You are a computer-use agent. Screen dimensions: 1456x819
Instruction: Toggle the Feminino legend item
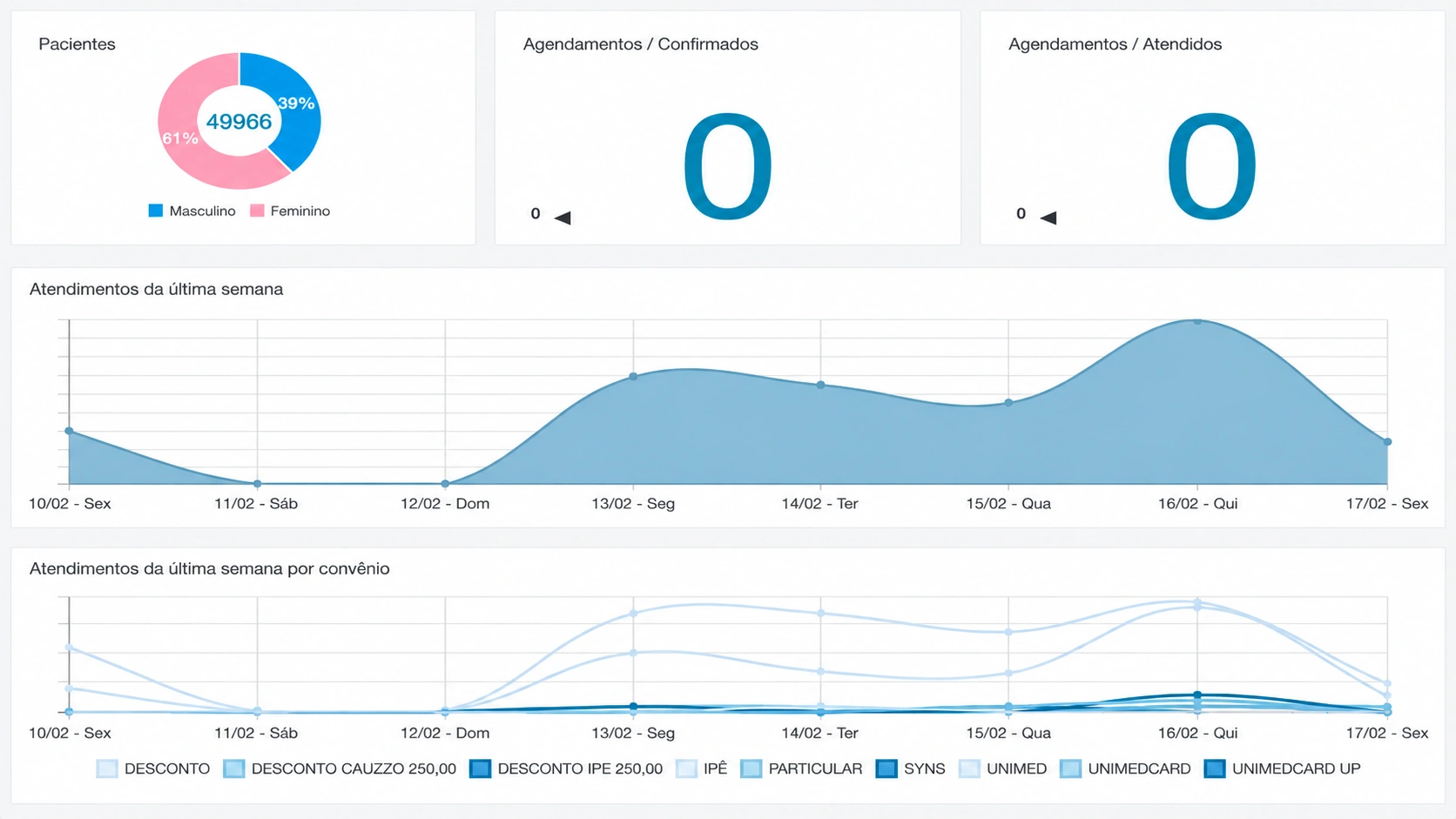click(x=290, y=211)
